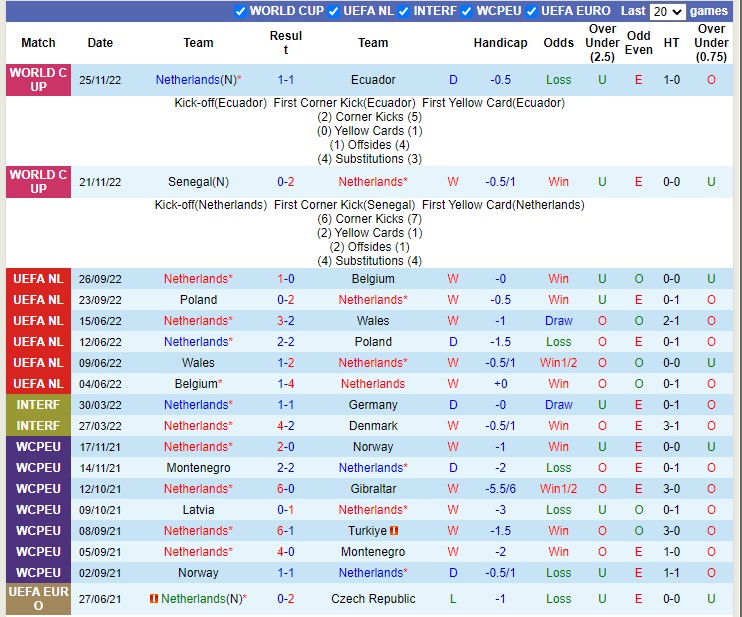742x617 pixels.
Task: Click the Result column header
Action: point(285,43)
